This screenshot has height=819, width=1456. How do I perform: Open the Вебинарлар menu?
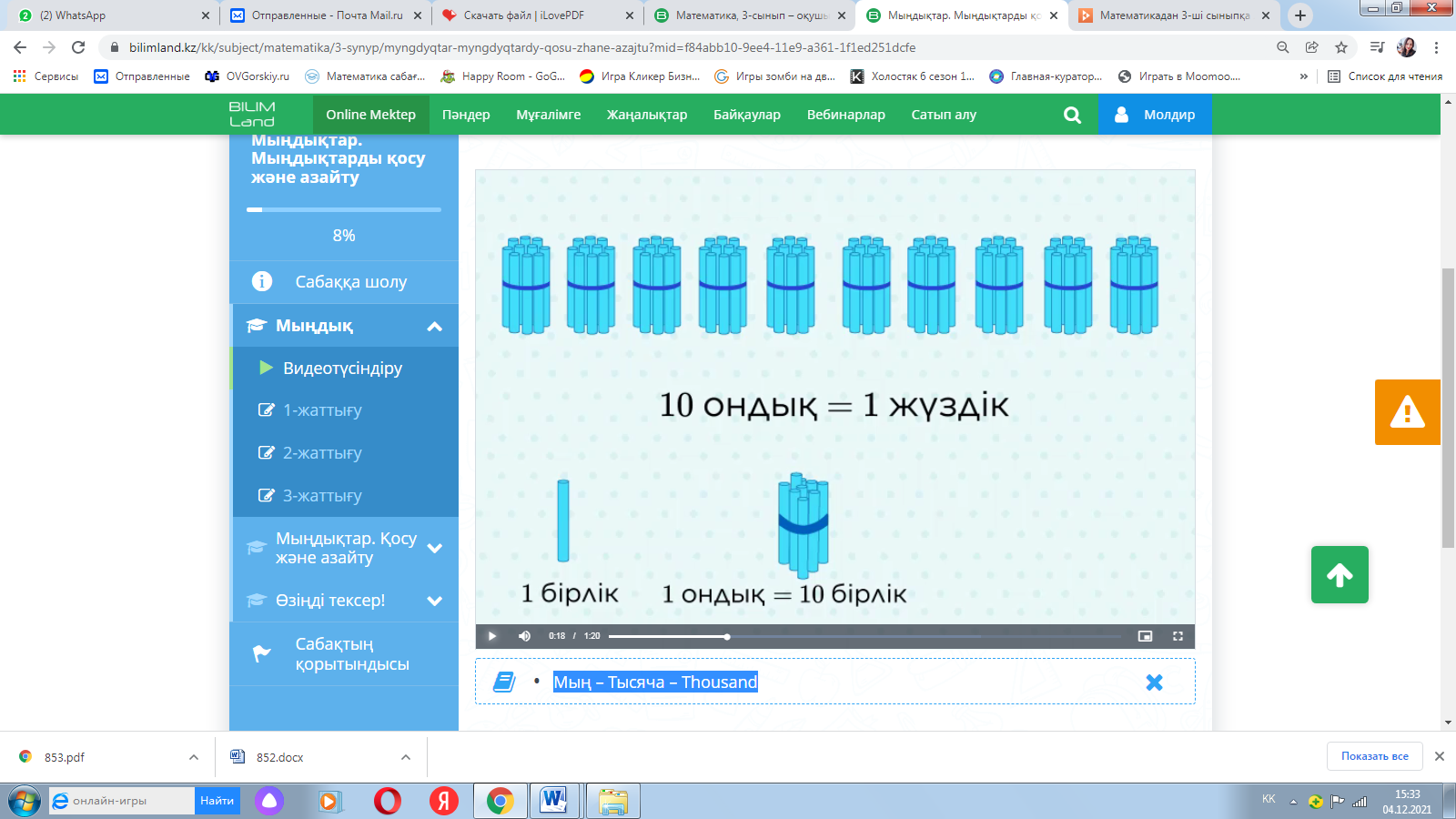tap(846, 115)
